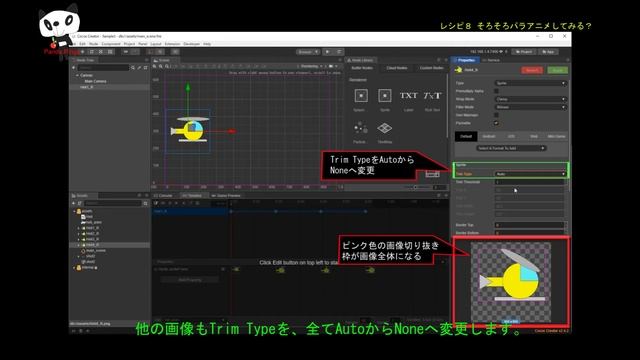The height and width of the screenshot is (360, 640).
Task: Select the Label TXT node icon
Action: 408,96
